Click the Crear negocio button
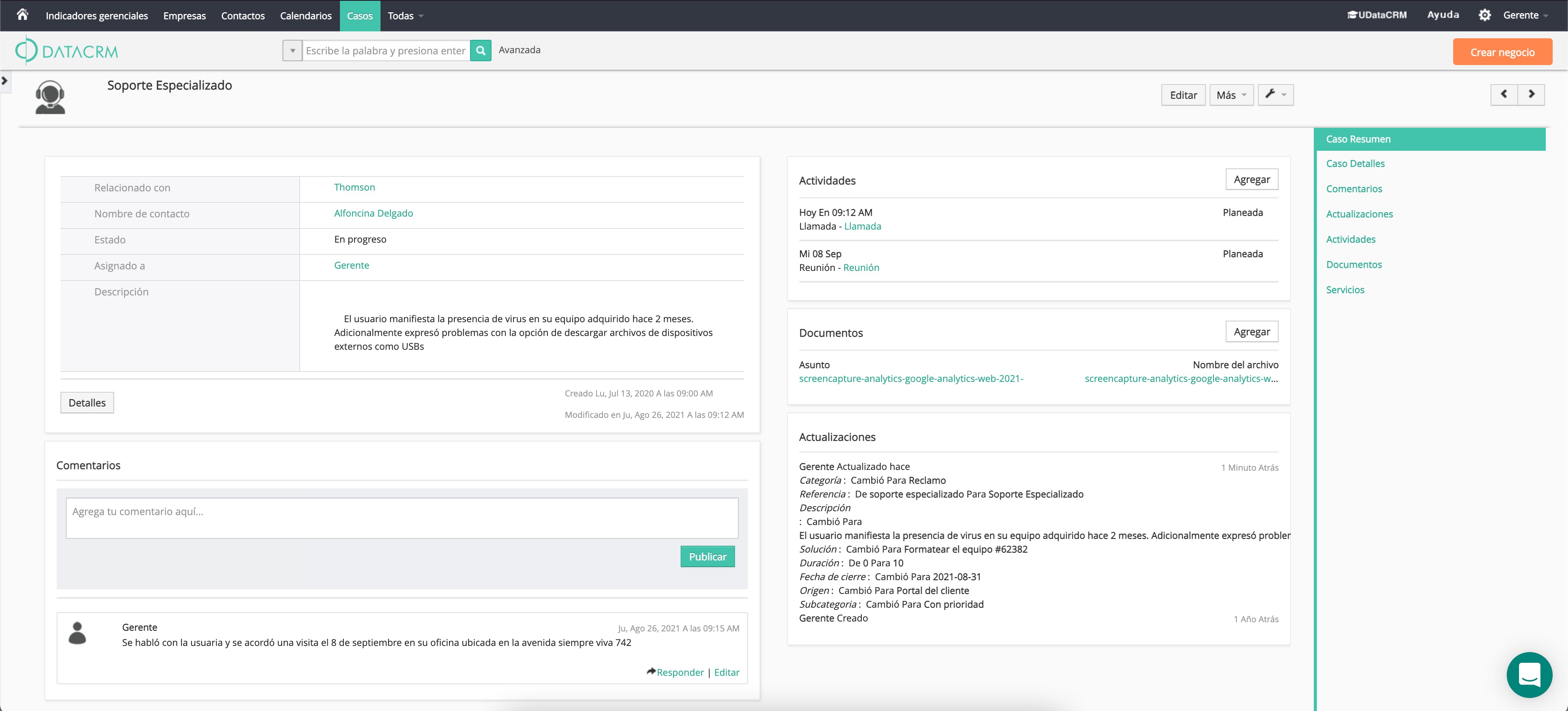Image resolution: width=1568 pixels, height=711 pixels. [x=1502, y=52]
